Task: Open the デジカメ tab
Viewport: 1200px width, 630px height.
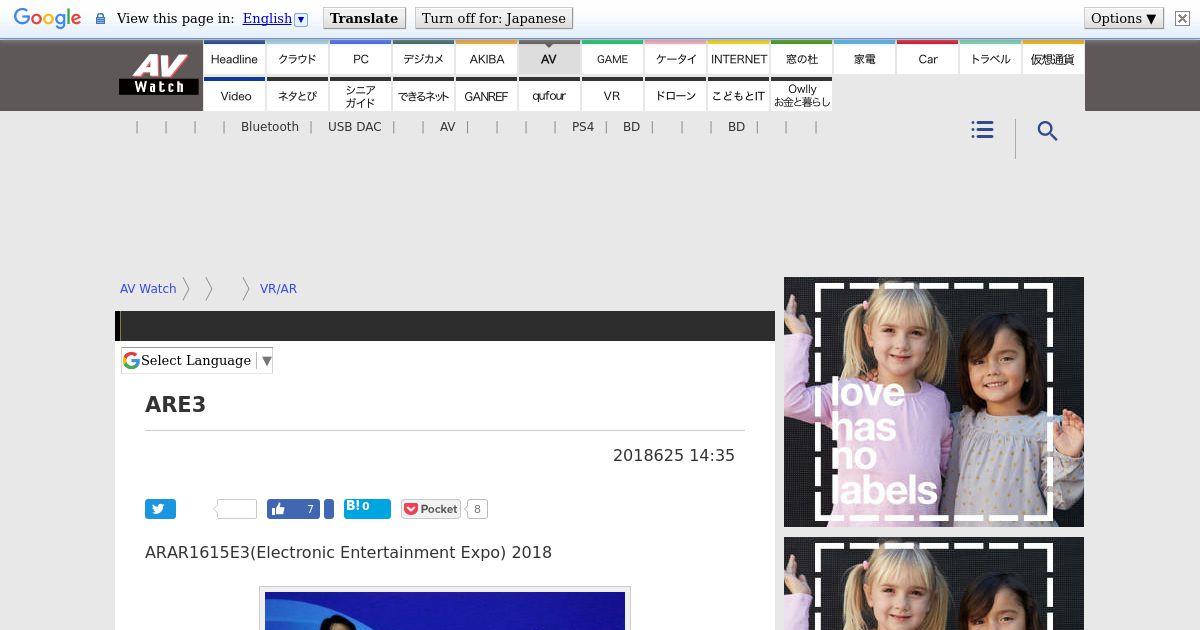Action: click(423, 58)
